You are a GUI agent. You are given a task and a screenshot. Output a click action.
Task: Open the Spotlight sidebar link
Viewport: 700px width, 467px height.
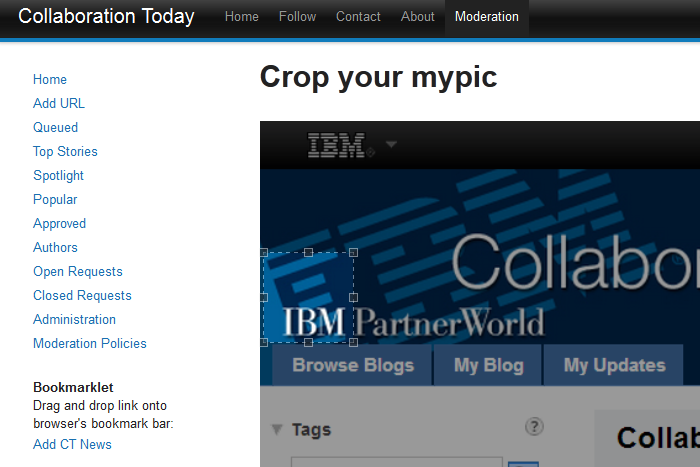click(x=58, y=175)
